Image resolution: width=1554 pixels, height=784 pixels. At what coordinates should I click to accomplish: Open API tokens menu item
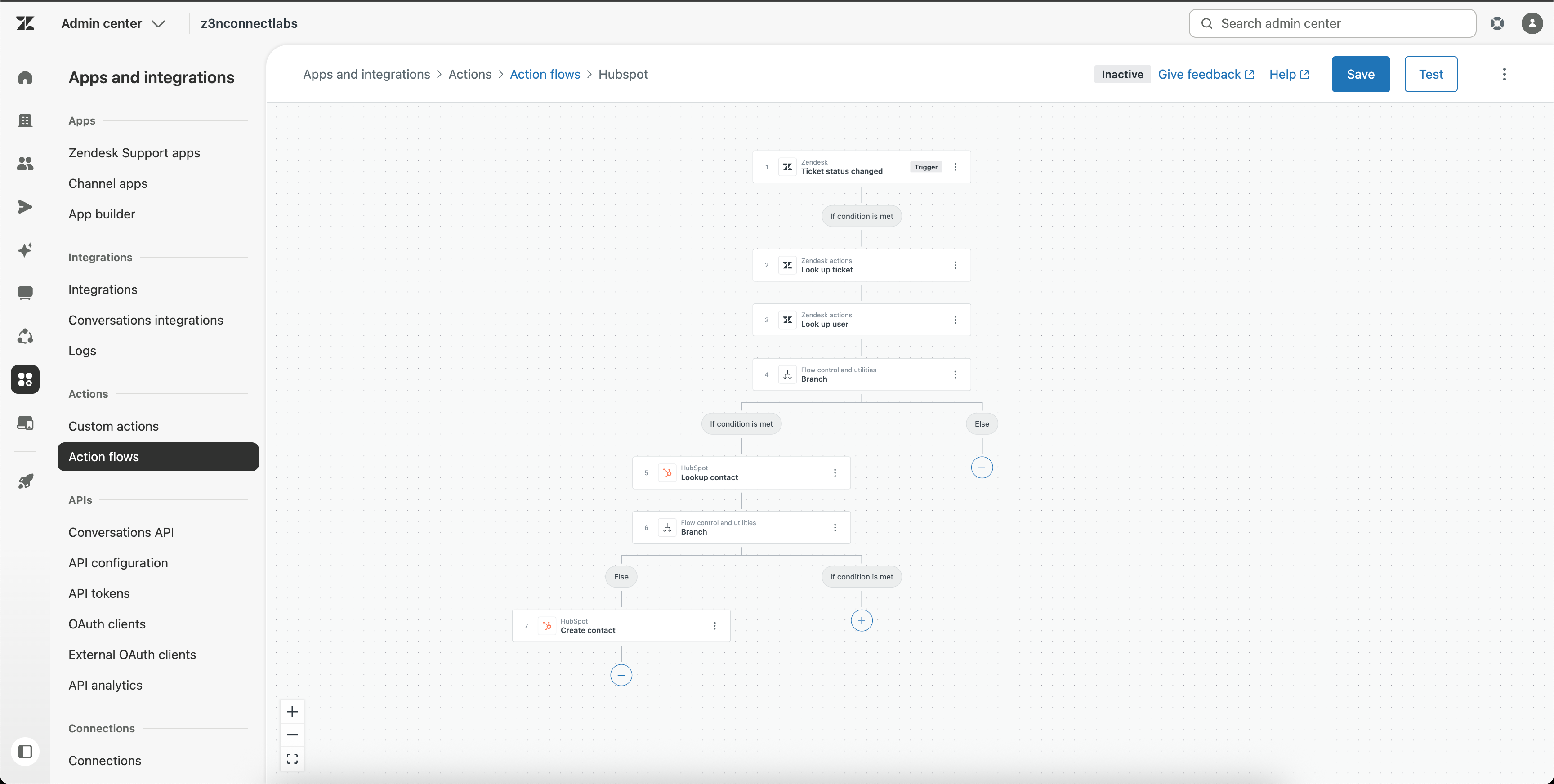click(x=99, y=593)
